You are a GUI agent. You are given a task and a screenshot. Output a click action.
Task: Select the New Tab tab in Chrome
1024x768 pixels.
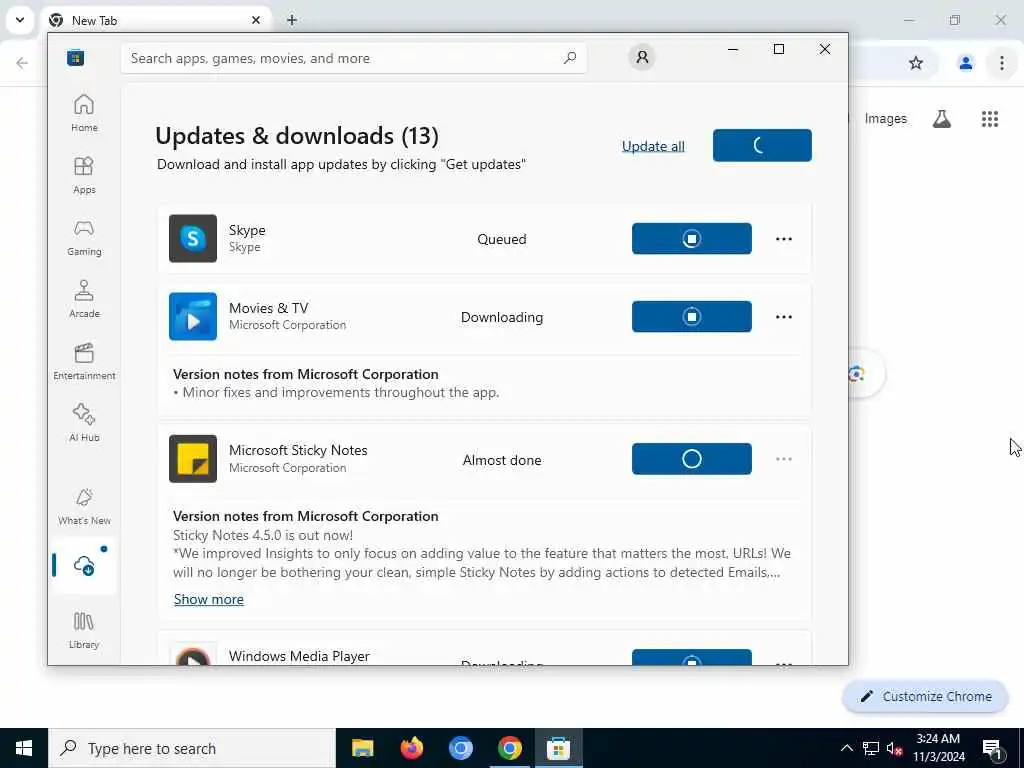click(155, 20)
